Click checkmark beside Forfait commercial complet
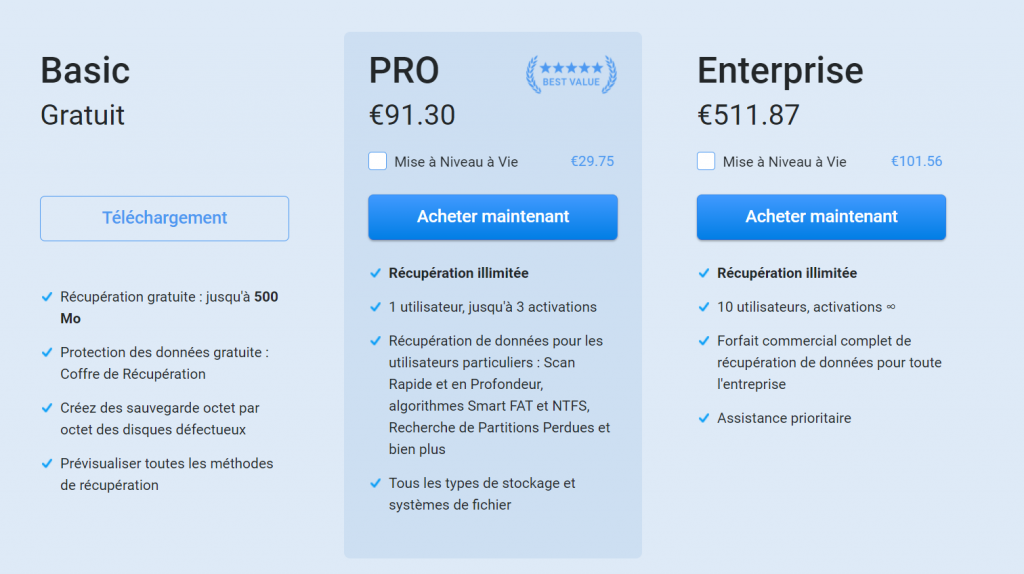The image size is (1024, 574). point(704,341)
